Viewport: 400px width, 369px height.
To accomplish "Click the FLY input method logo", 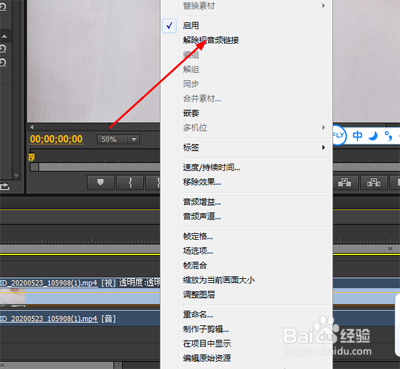I will pyautogui.click(x=338, y=135).
